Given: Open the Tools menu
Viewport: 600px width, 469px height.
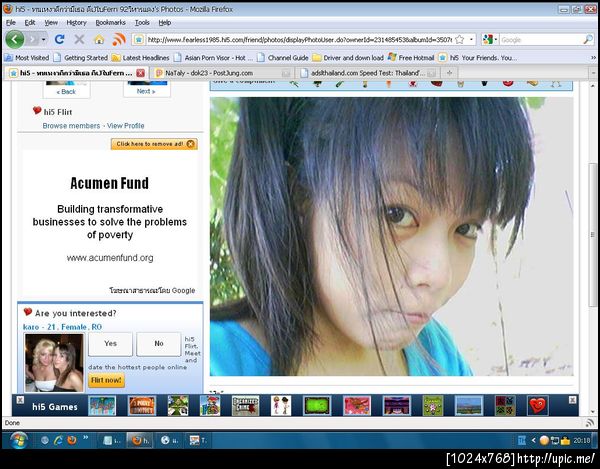Looking at the screenshot, I should (142, 23).
